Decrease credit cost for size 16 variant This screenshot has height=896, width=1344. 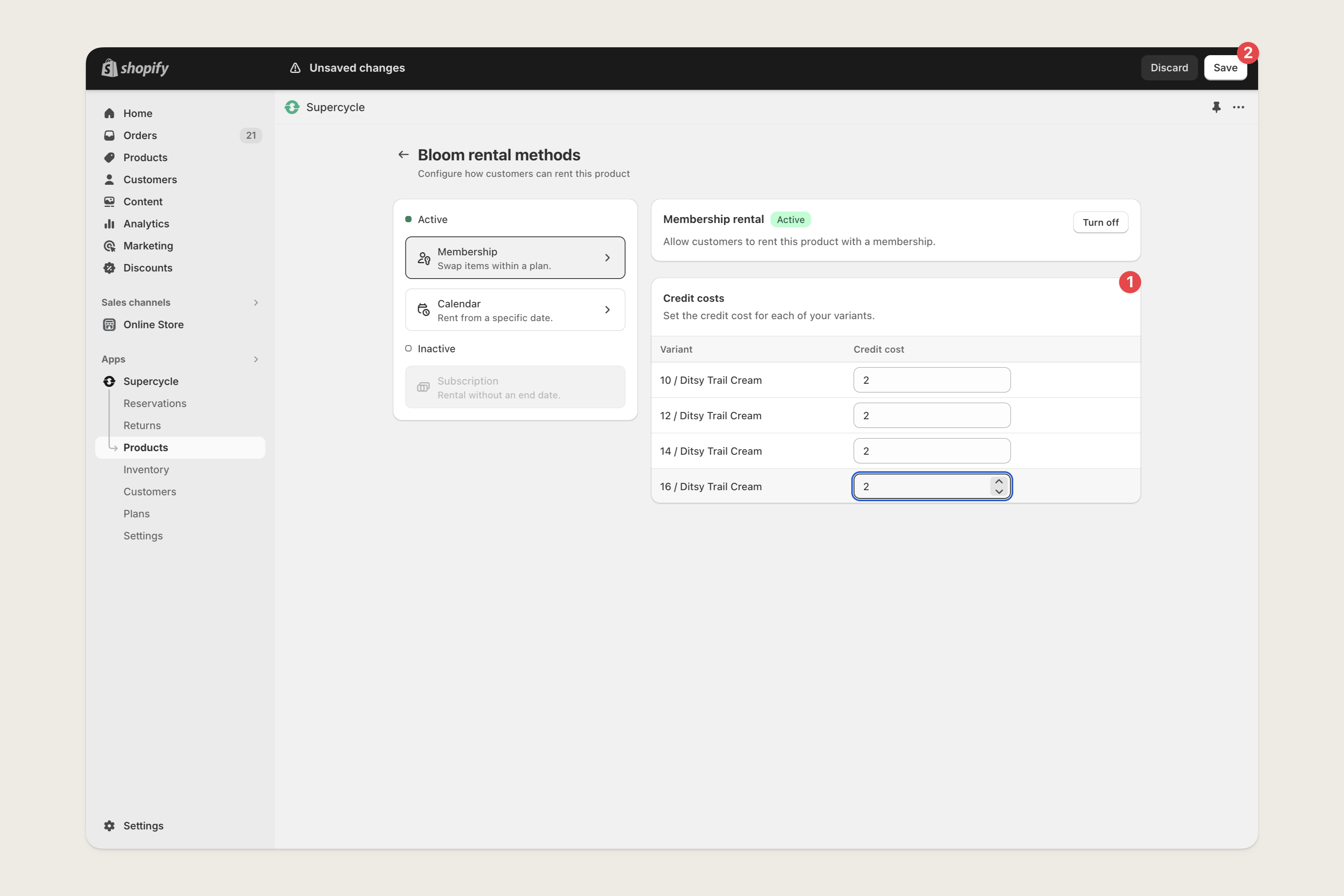(999, 491)
